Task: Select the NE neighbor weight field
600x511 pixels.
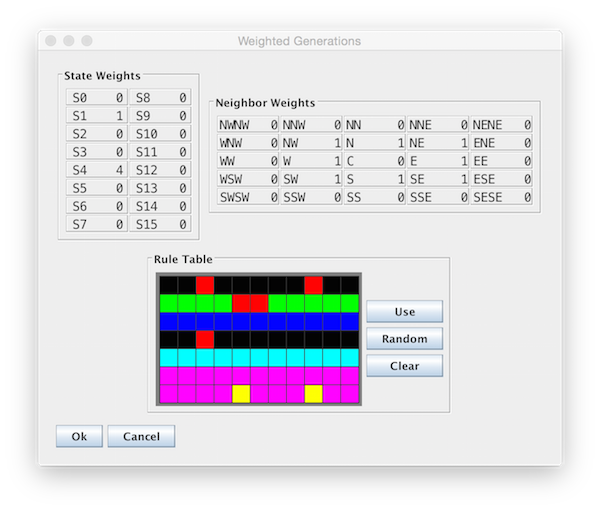Action: [438, 142]
